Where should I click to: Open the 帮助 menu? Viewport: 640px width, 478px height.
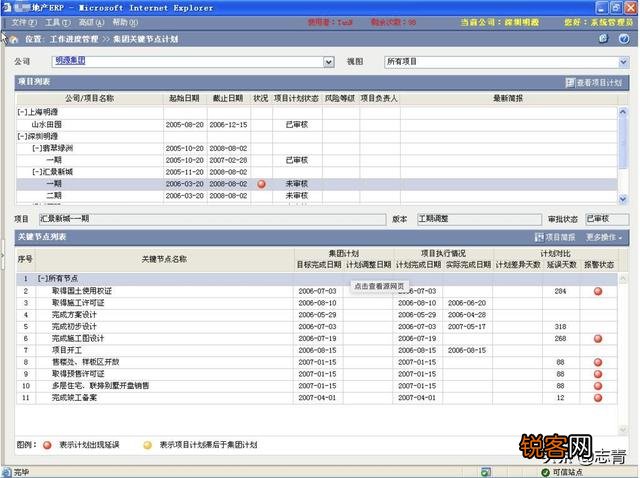(125, 22)
